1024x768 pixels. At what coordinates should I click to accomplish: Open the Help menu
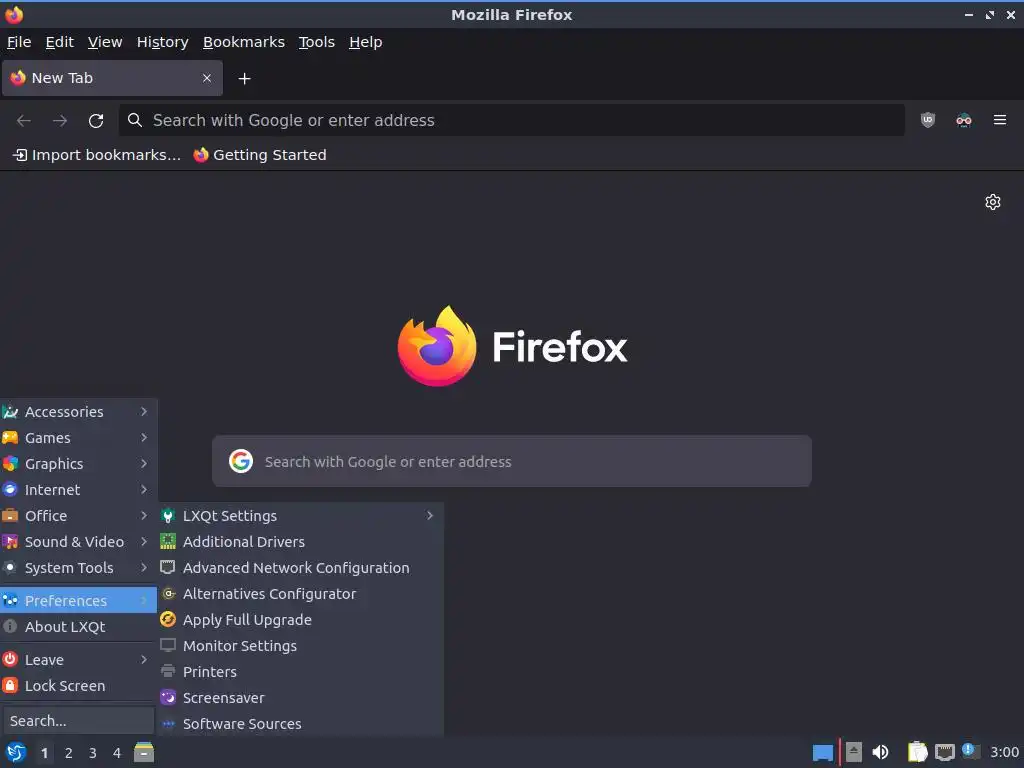pyautogui.click(x=366, y=42)
